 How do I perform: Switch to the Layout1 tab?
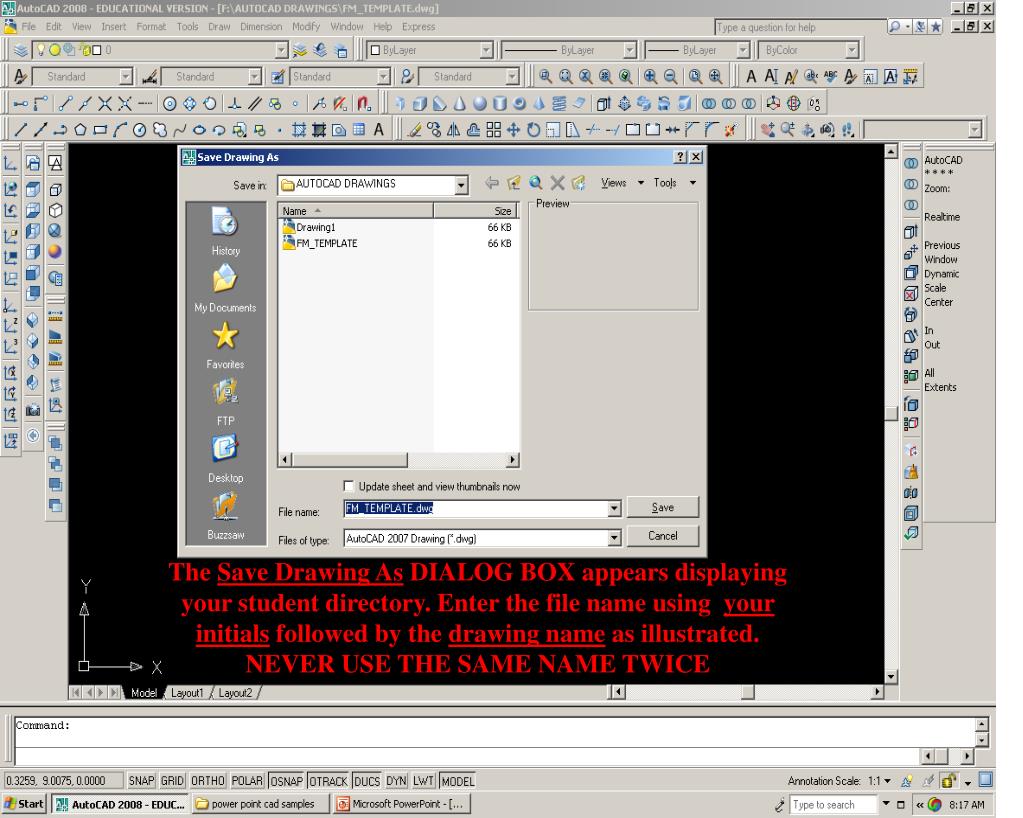[x=187, y=693]
